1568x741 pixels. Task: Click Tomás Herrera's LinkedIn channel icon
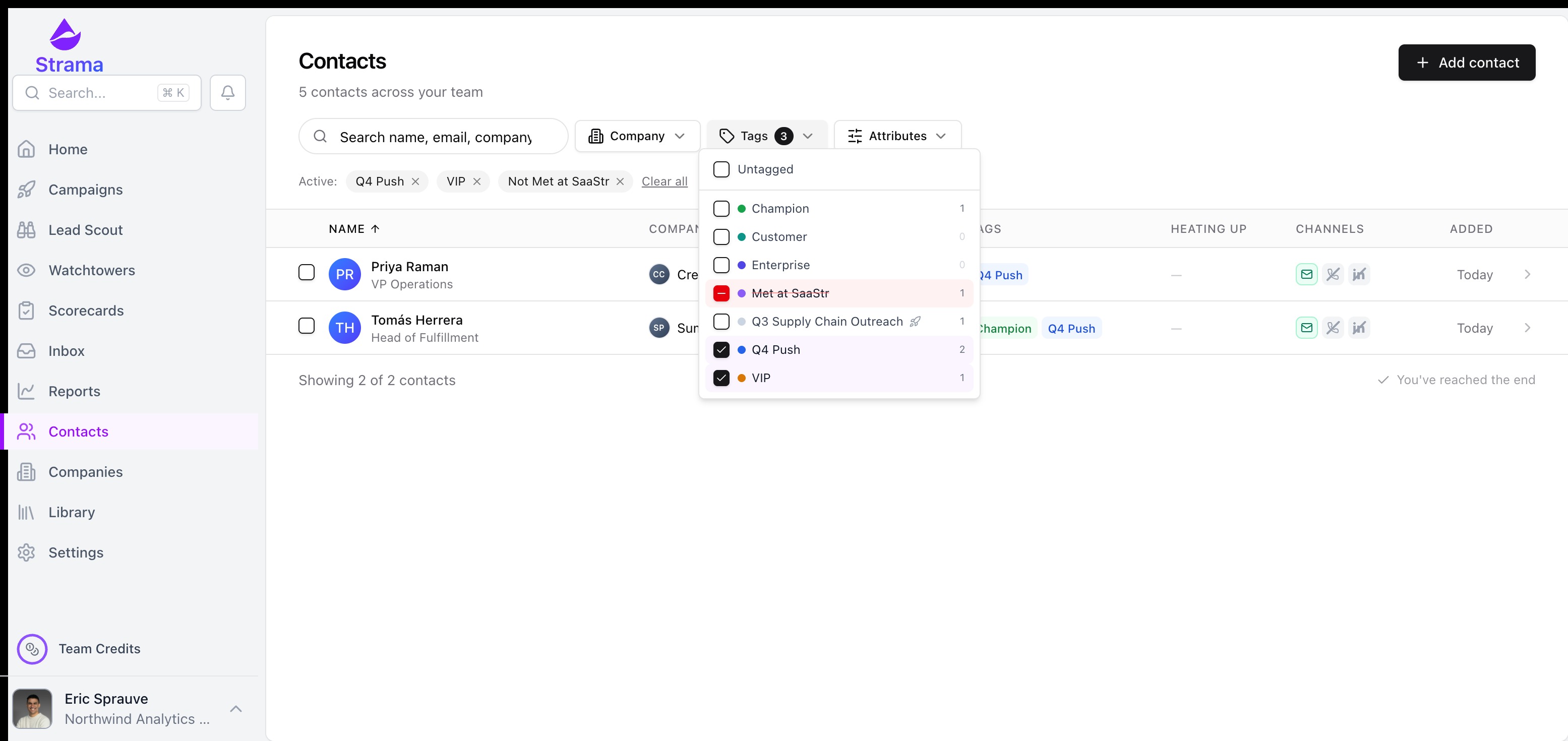1359,328
